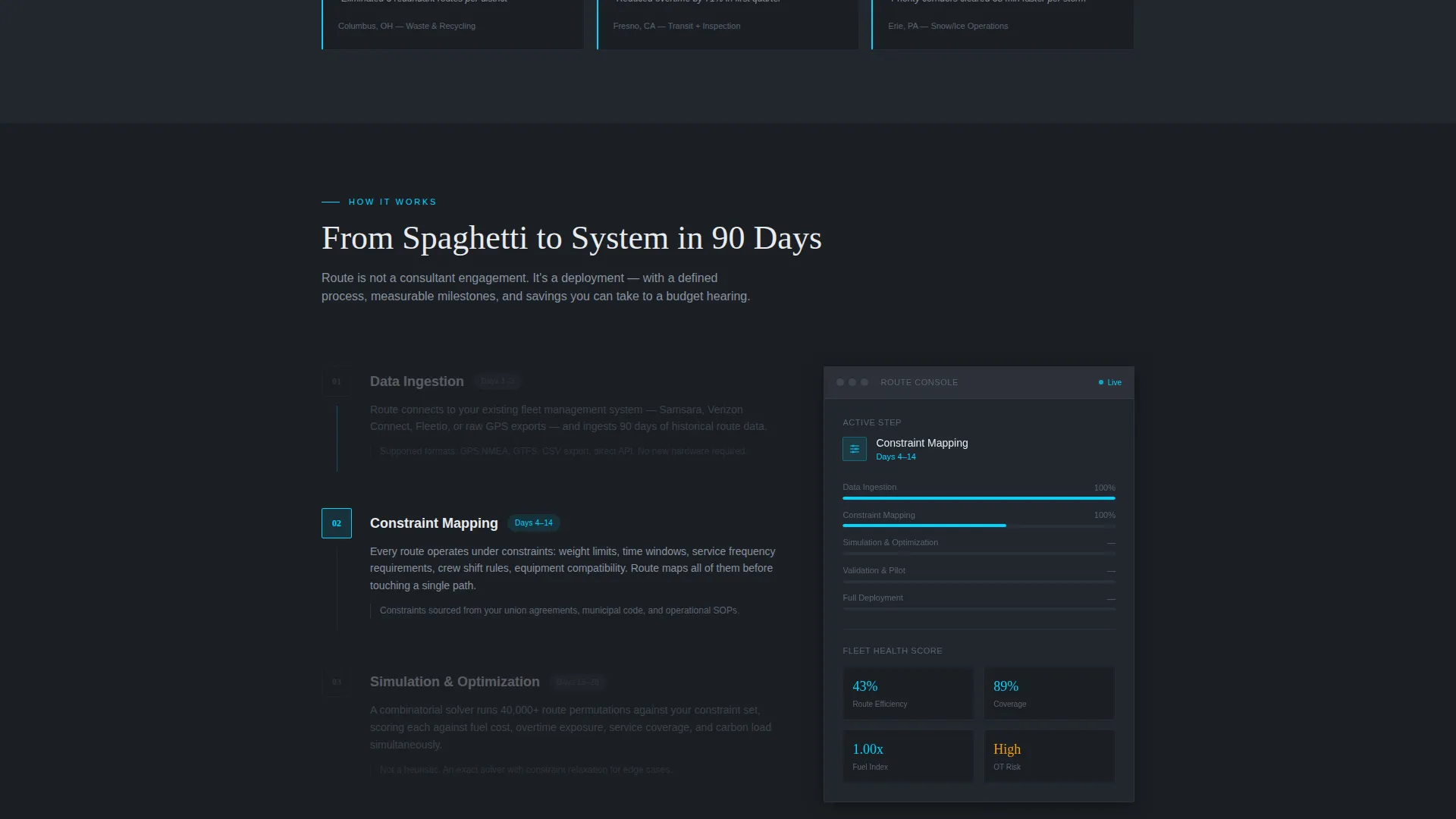This screenshot has height=819, width=1456.
Task: Click the Fresno, CA Transit + Inspection card
Action: click(728, 24)
